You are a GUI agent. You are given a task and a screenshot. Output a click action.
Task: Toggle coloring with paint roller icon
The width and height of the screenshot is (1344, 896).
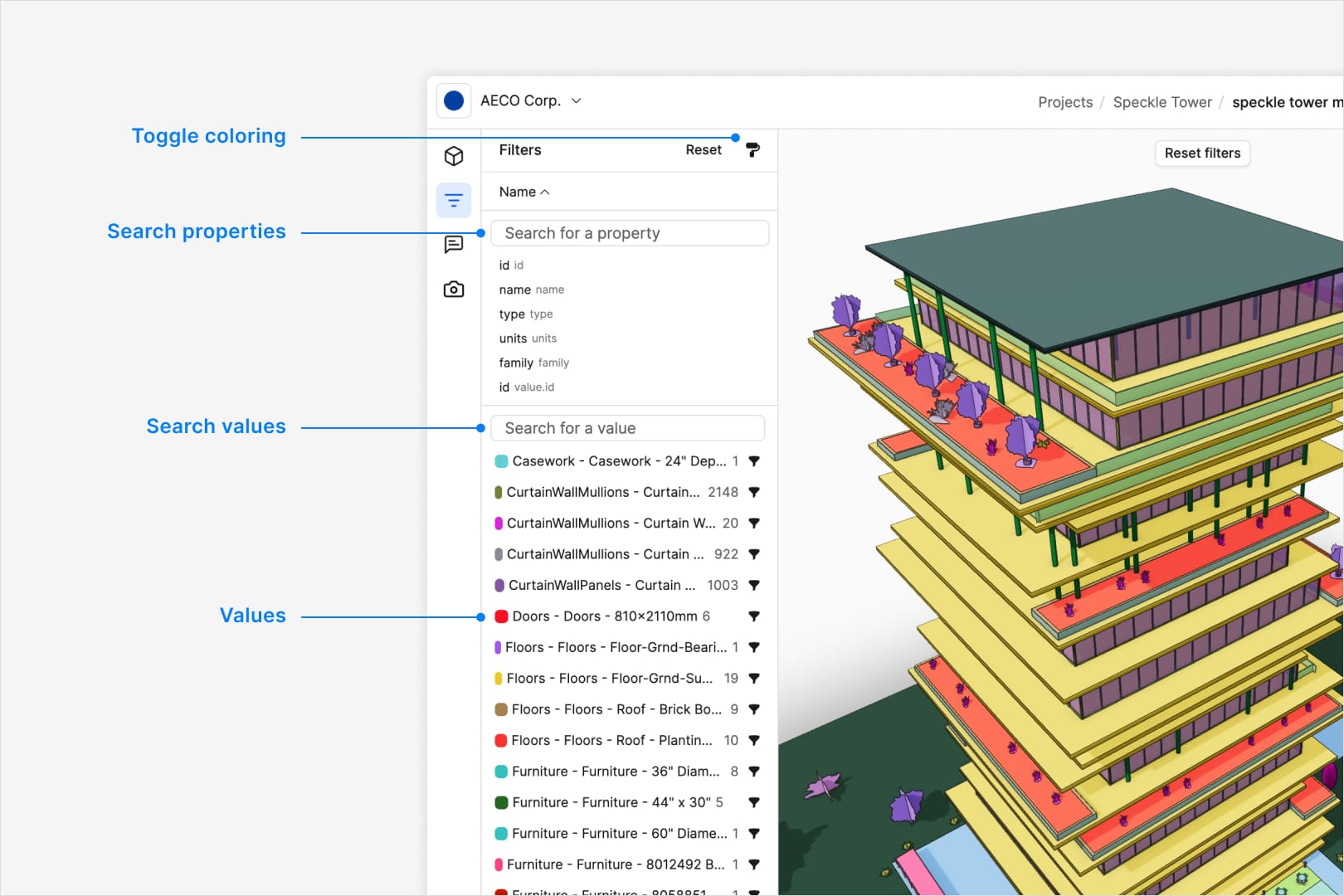click(x=752, y=150)
